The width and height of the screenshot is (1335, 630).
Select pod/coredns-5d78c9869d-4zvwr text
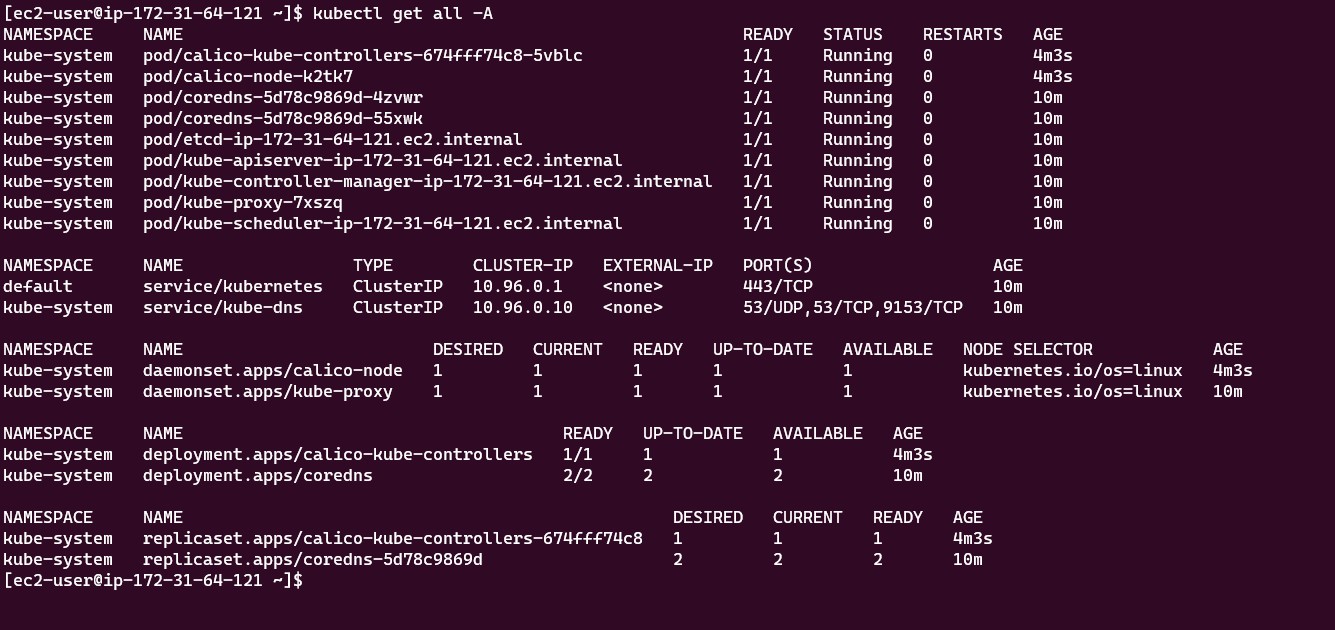[x=283, y=97]
